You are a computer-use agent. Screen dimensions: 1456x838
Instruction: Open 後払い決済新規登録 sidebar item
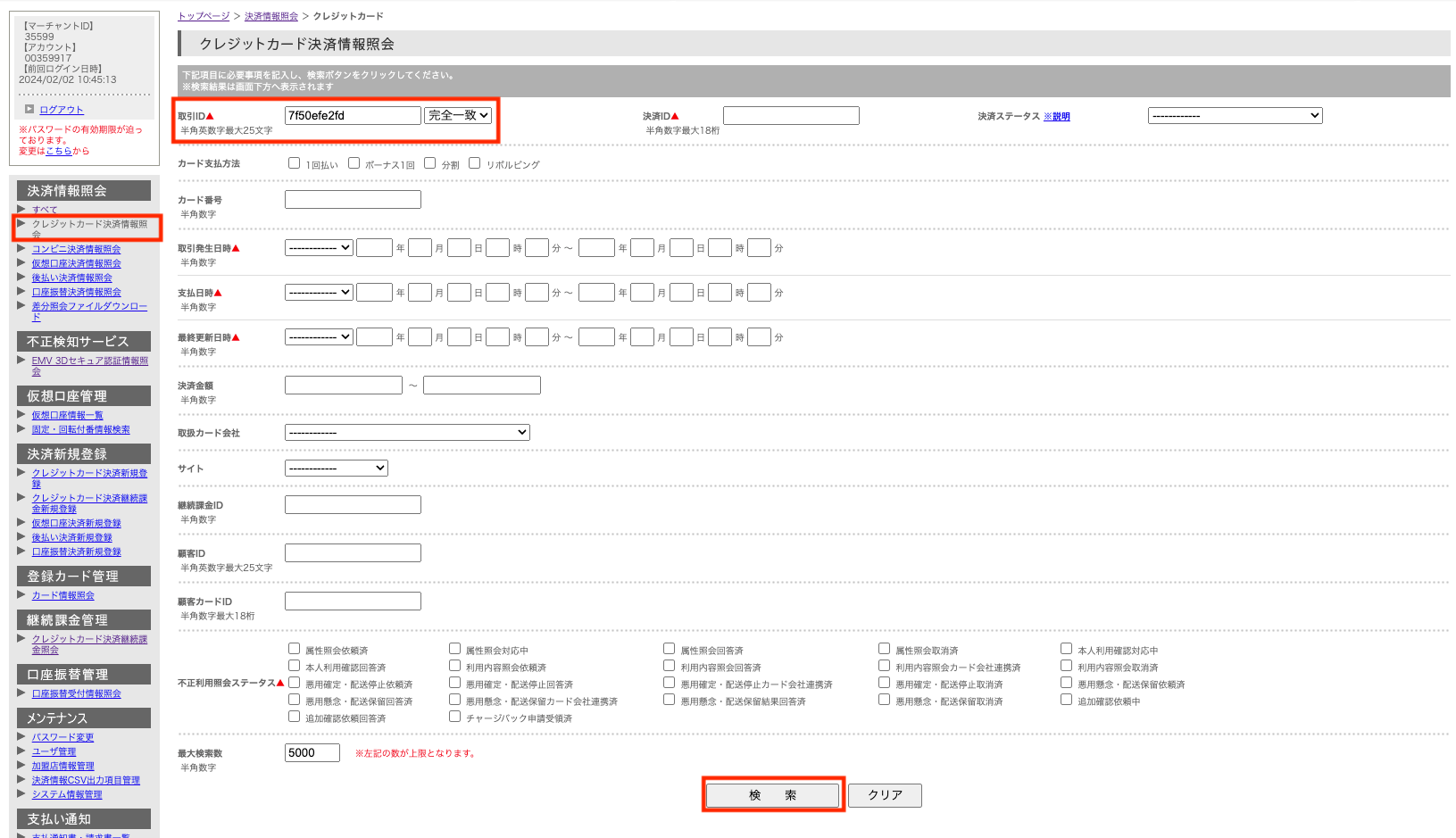pyautogui.click(x=71, y=537)
